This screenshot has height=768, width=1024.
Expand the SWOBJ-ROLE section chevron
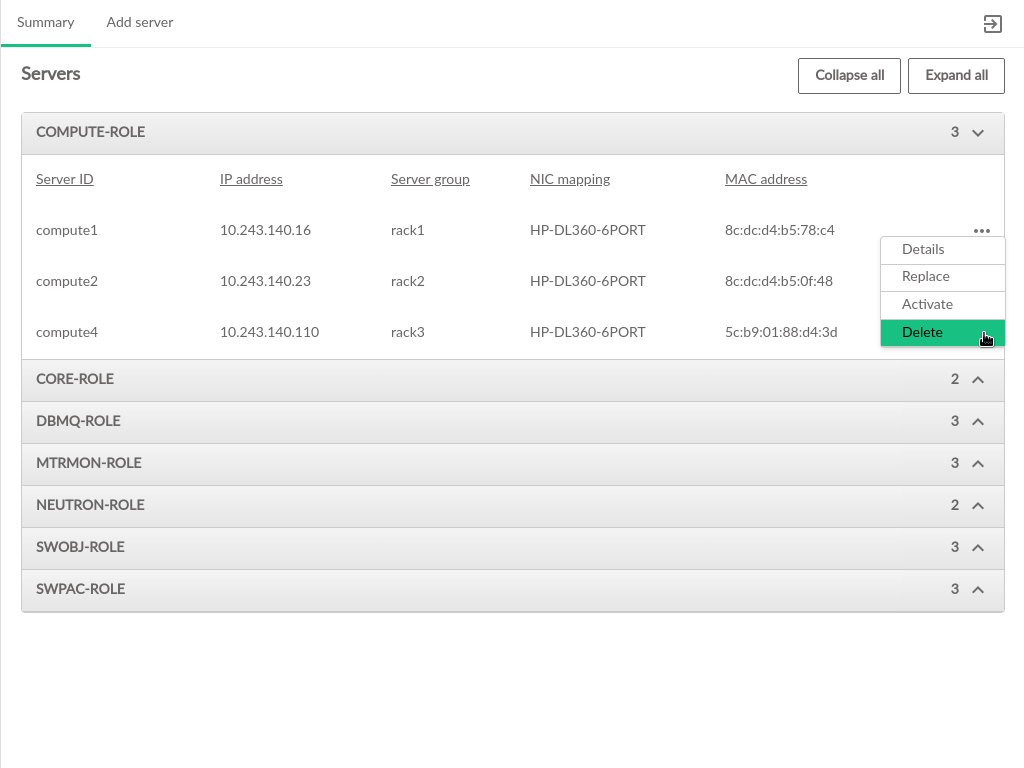978,548
